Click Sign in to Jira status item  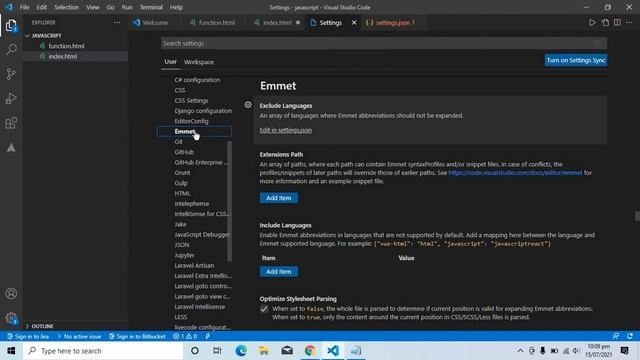point(28,336)
